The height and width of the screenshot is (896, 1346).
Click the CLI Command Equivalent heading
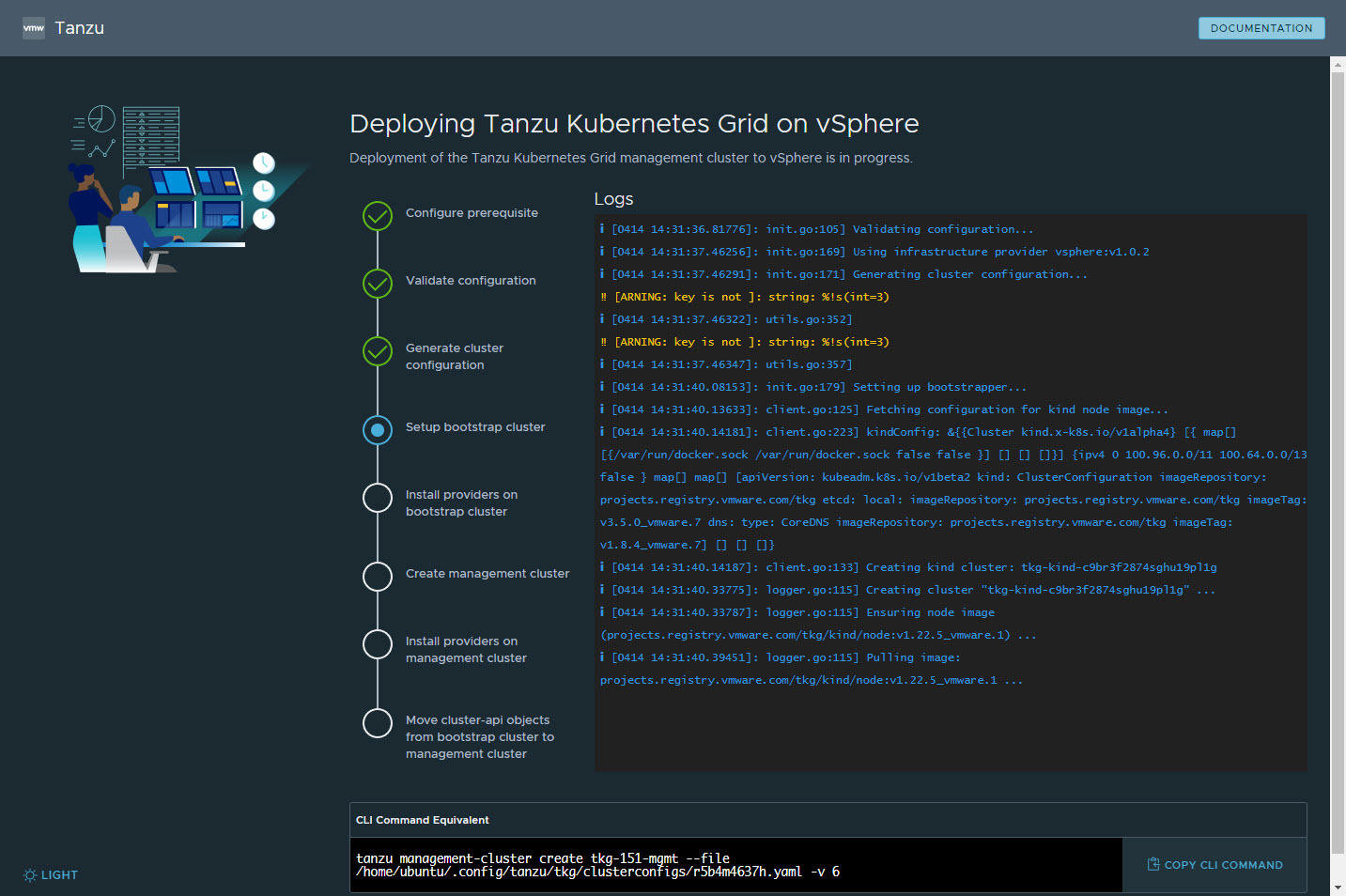coord(422,820)
